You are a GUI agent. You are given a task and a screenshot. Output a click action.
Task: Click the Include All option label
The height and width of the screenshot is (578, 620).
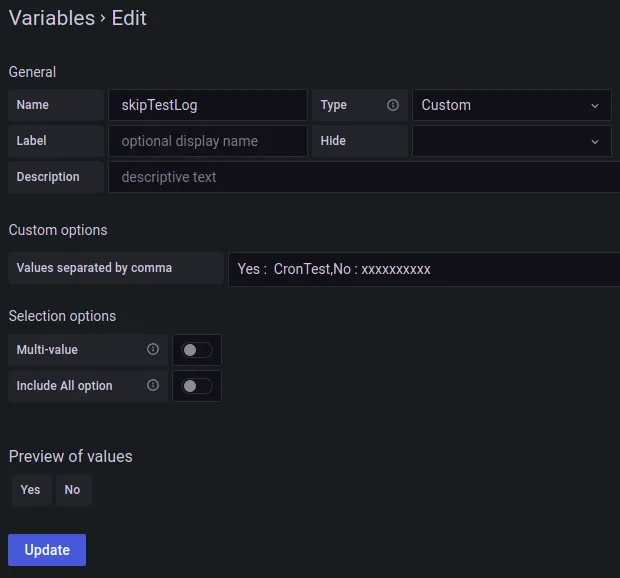[x=64, y=386]
